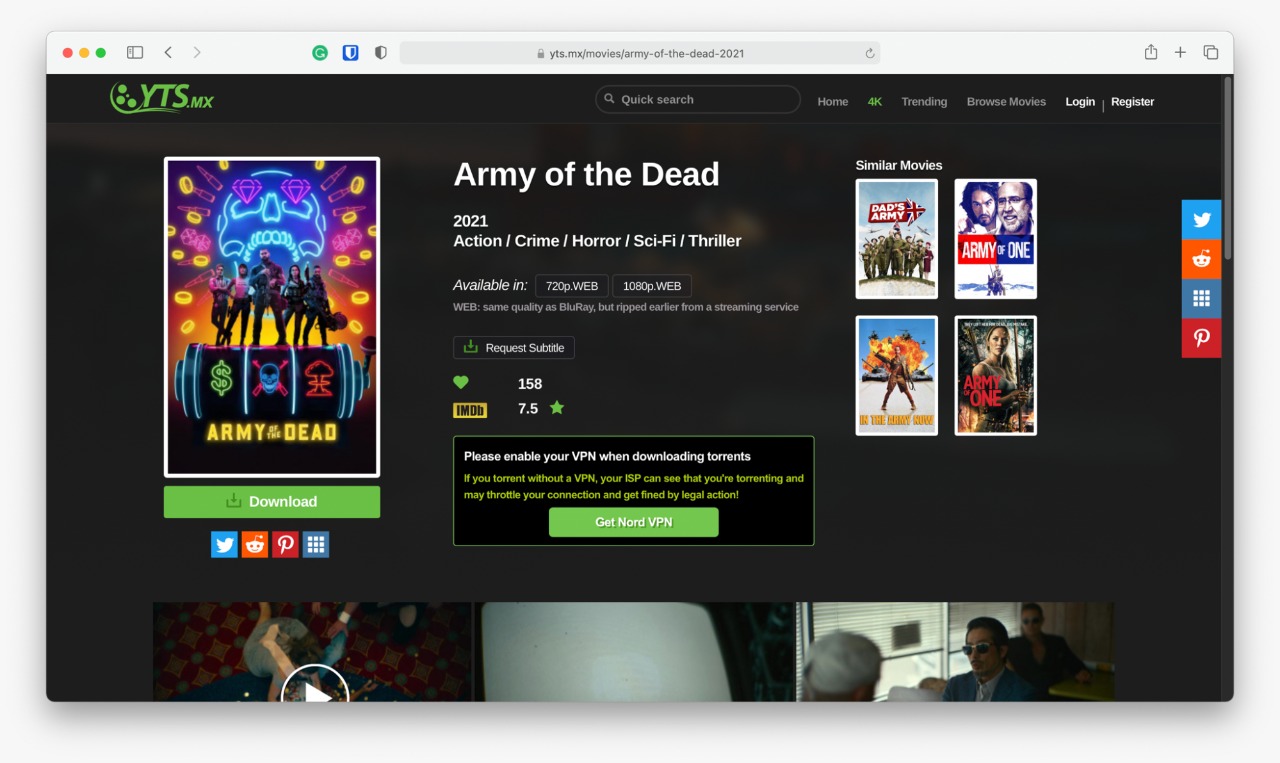Click the Request Subtitle button
Screen dimensions: 1280x763
click(514, 347)
